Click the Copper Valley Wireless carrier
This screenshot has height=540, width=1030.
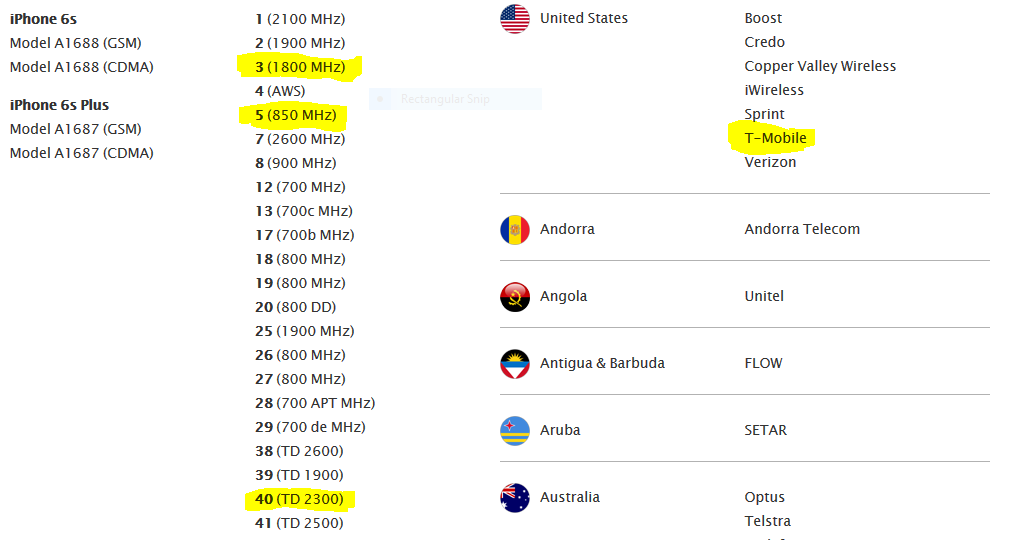click(x=820, y=66)
